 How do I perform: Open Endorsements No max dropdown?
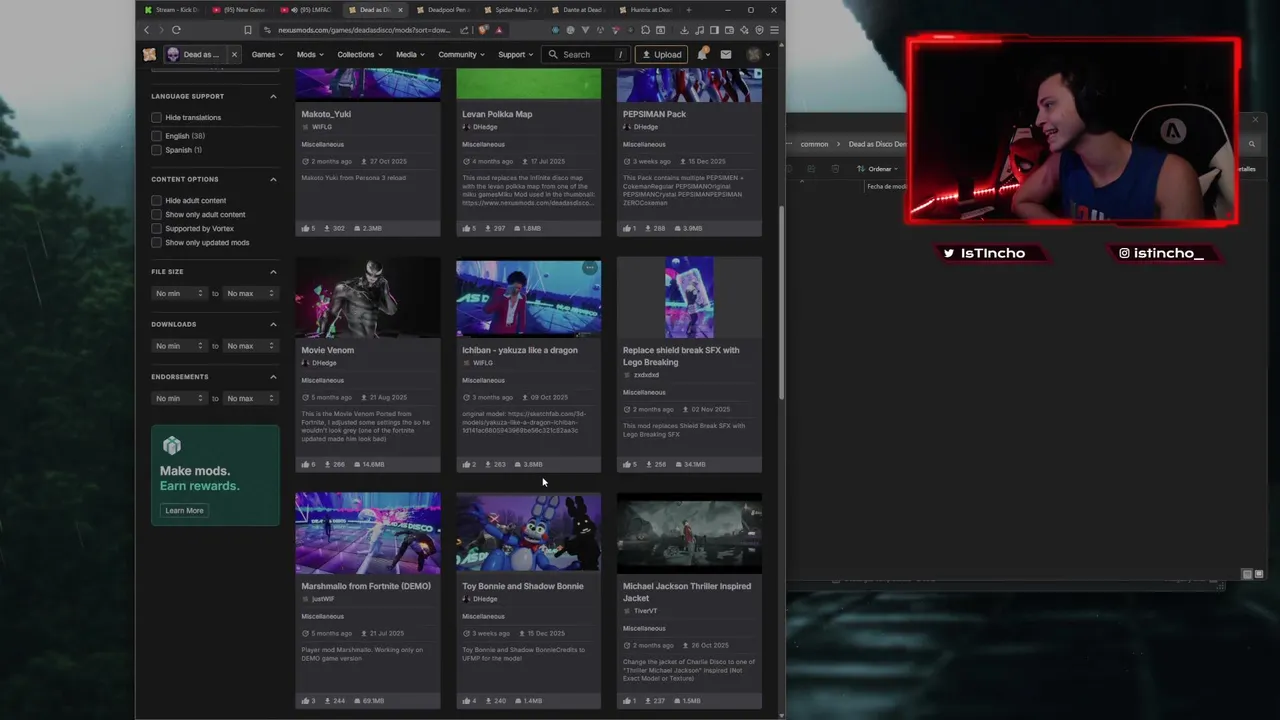250,398
